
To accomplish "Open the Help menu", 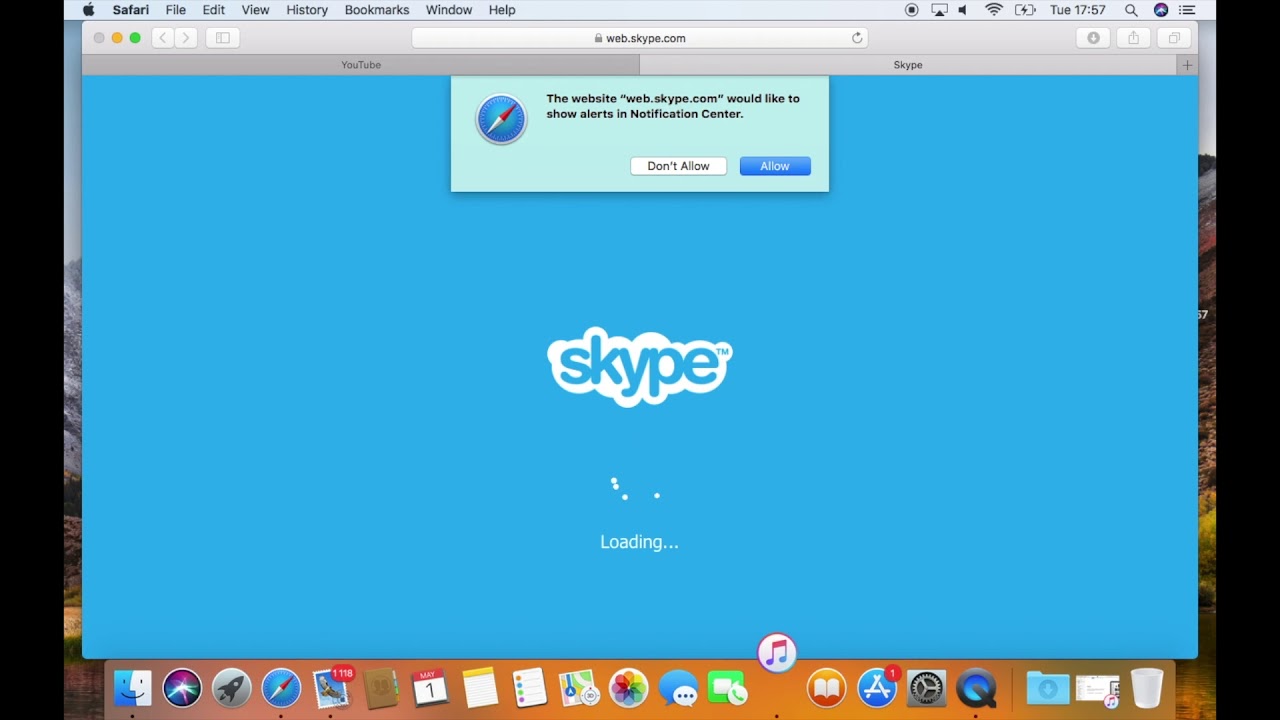I will pos(502,10).
